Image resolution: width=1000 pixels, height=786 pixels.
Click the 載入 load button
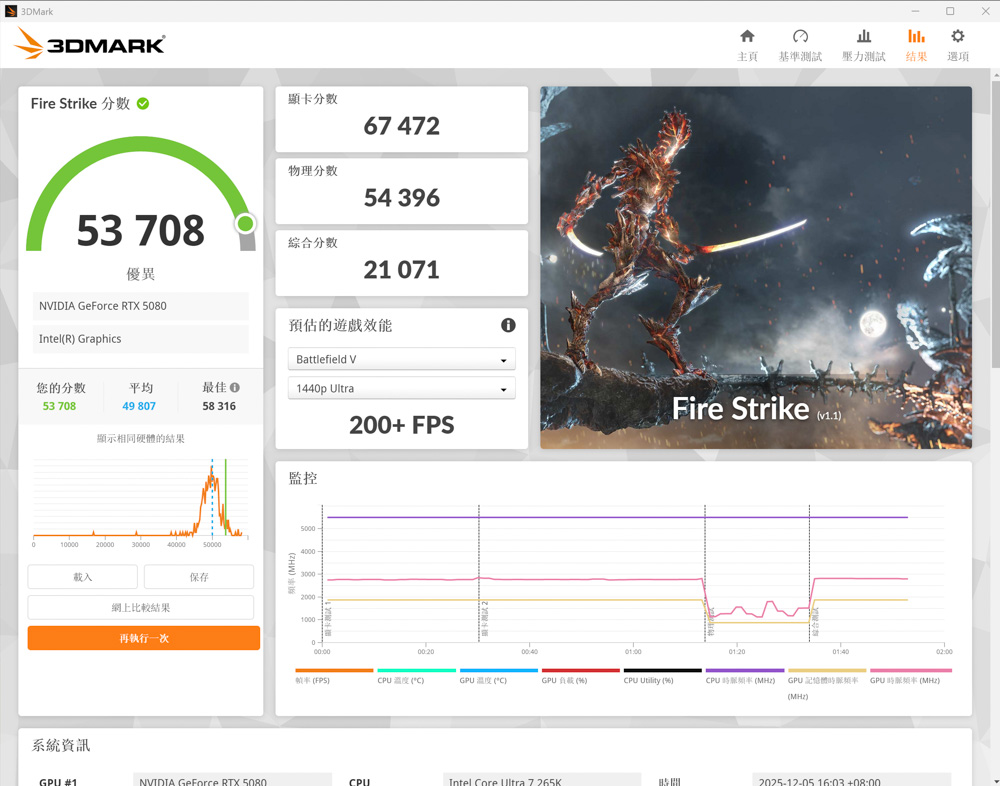(83, 577)
